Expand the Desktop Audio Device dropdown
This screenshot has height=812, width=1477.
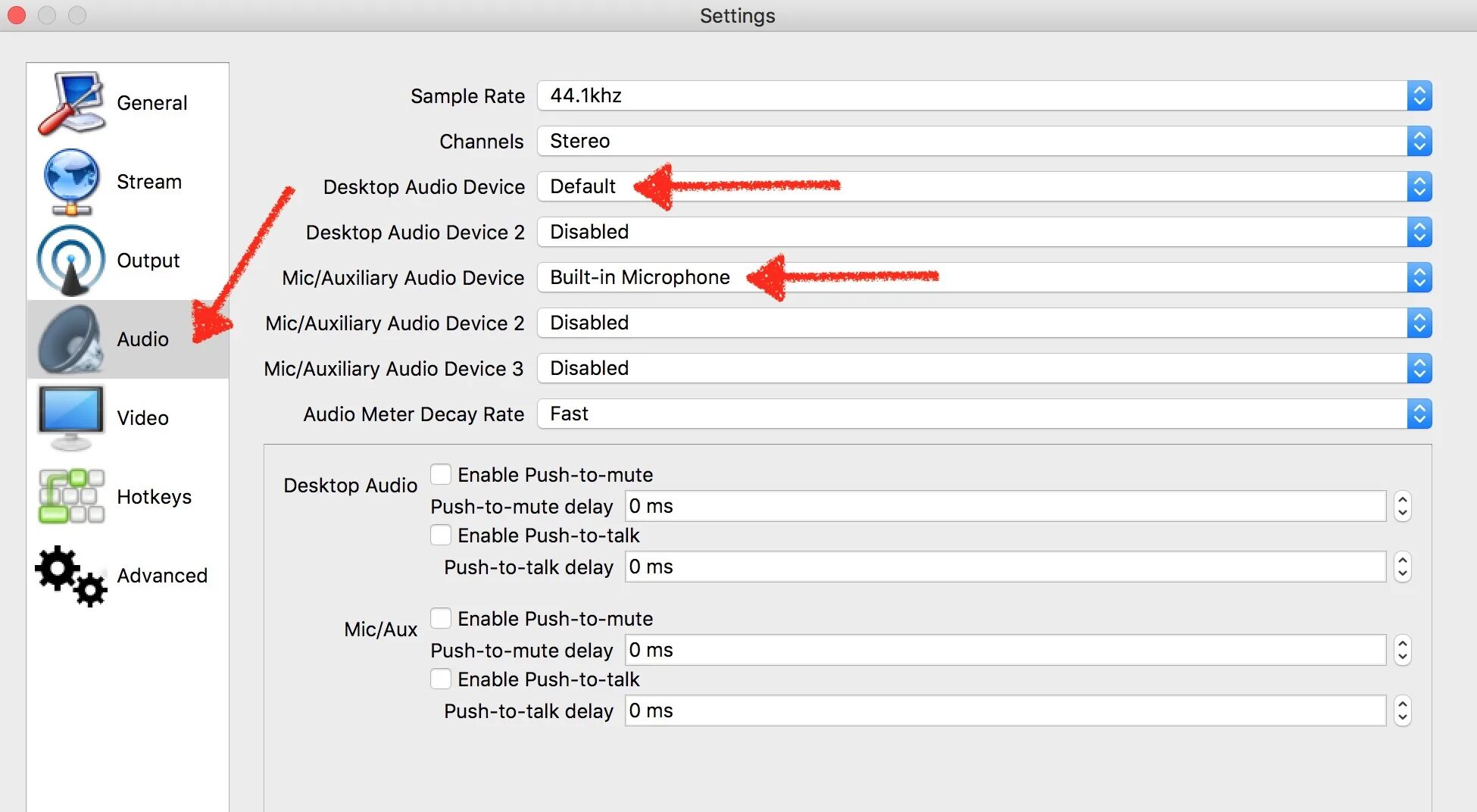(983, 187)
